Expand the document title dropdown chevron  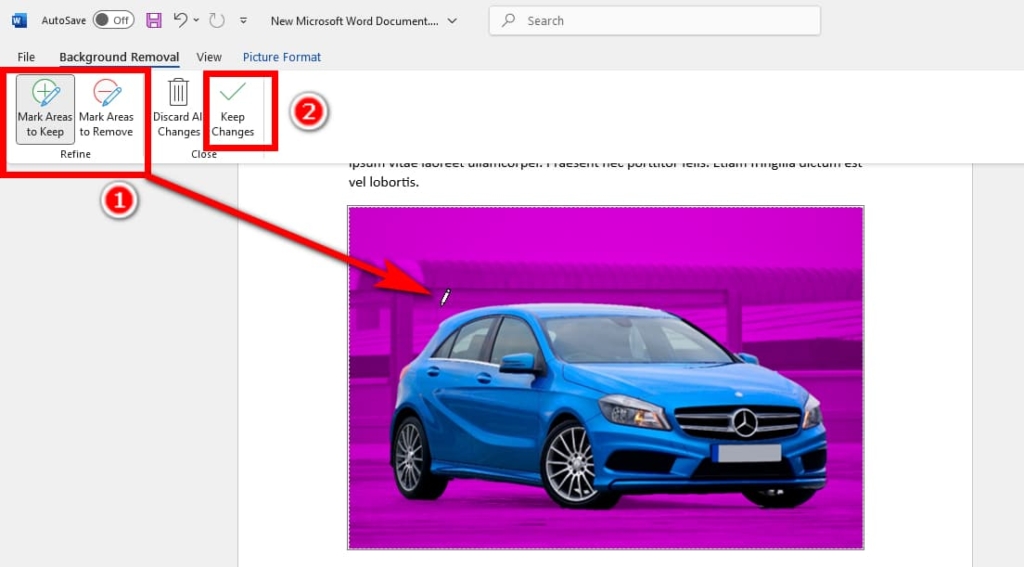click(x=452, y=20)
